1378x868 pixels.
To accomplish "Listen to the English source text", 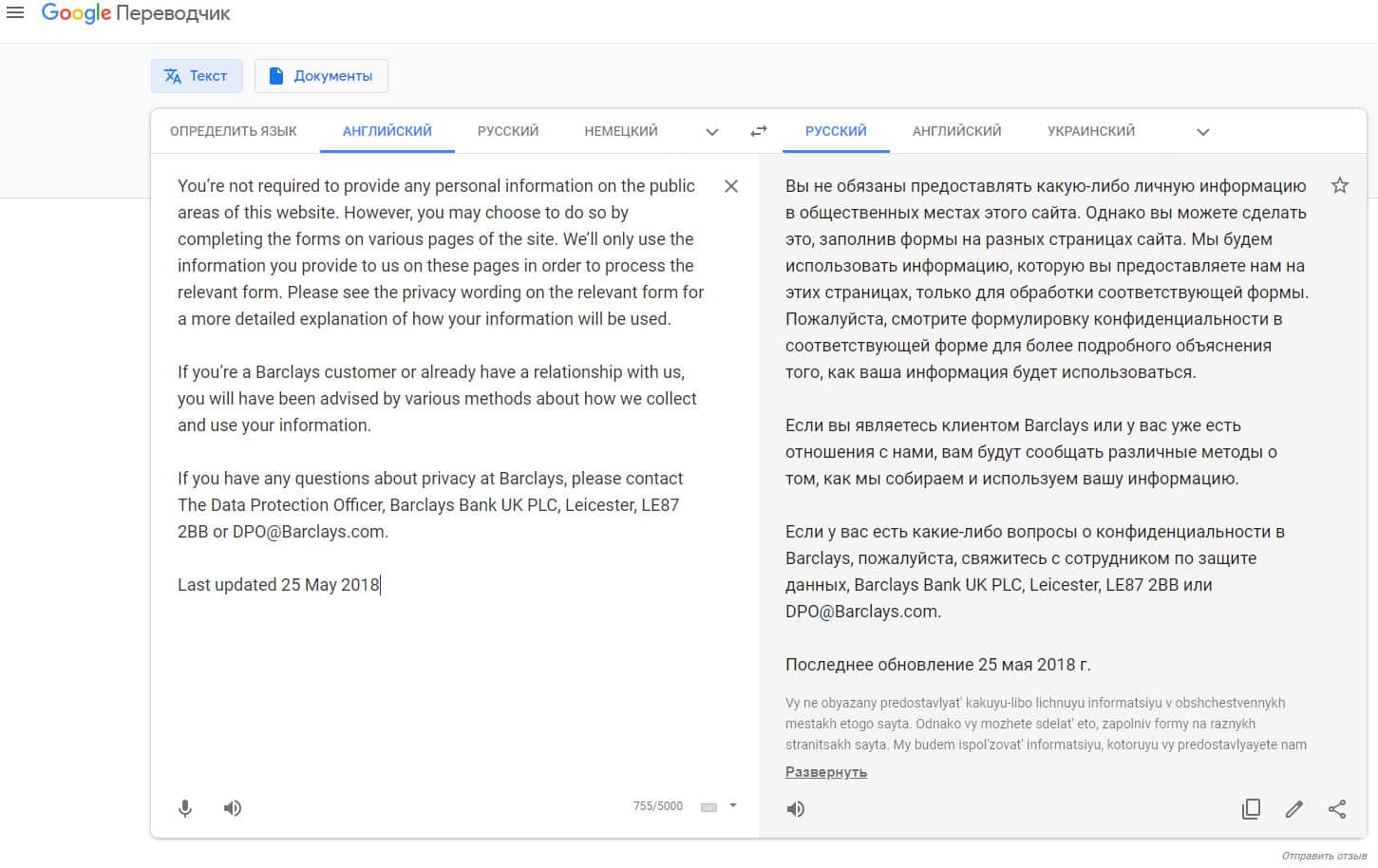I will point(233,808).
